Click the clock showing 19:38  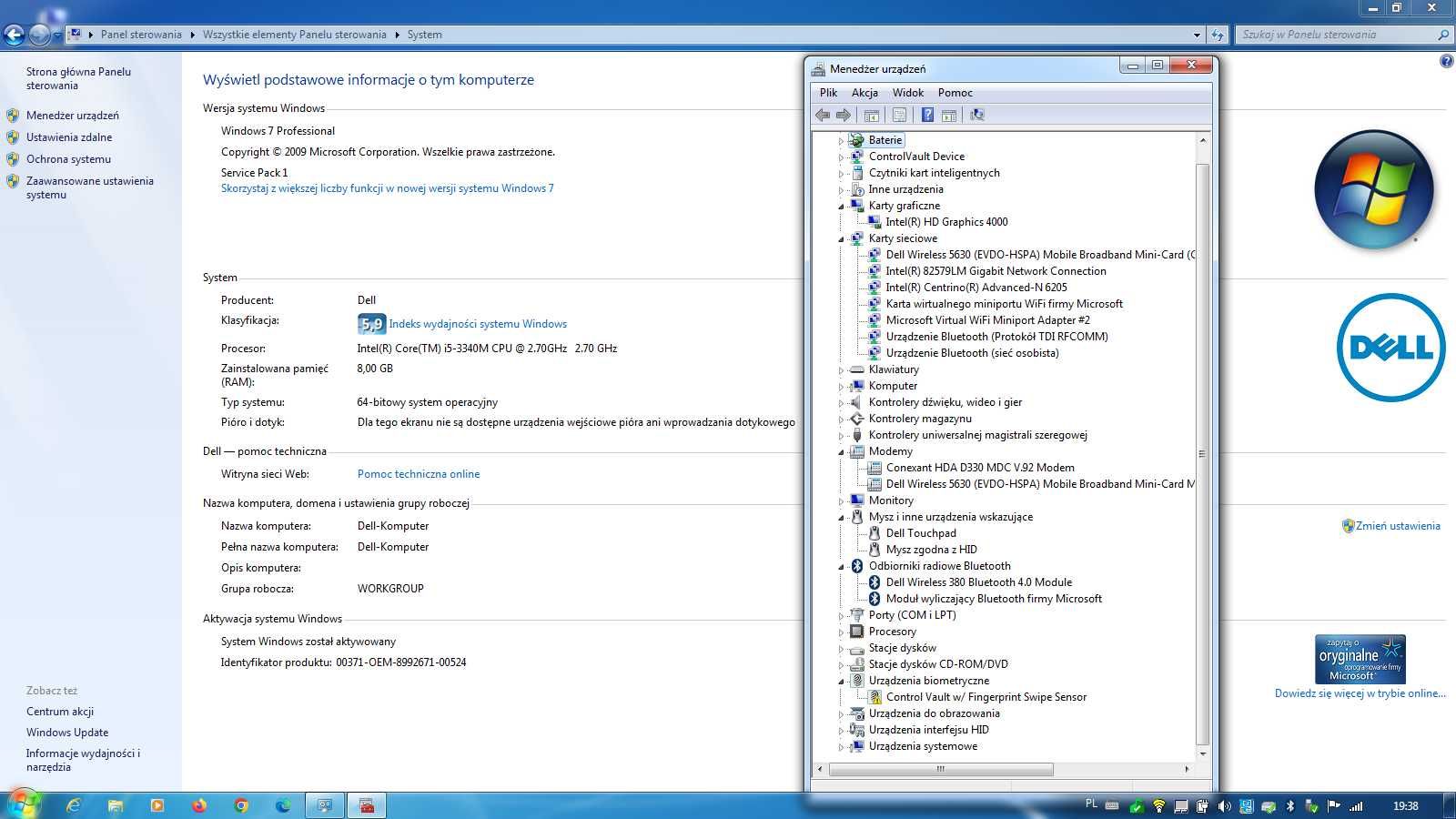click(1406, 806)
